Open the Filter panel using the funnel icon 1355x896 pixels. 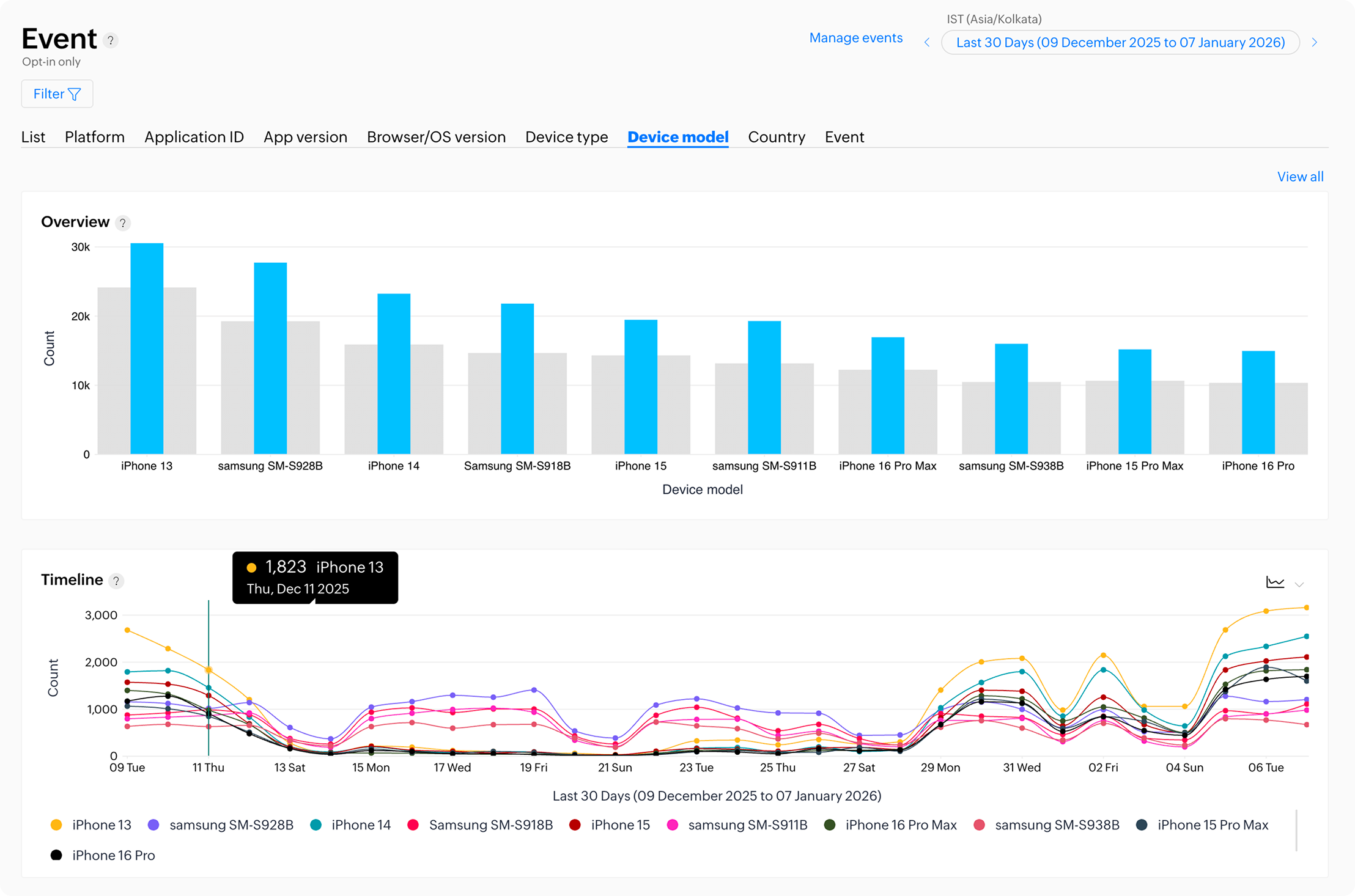[x=76, y=94]
